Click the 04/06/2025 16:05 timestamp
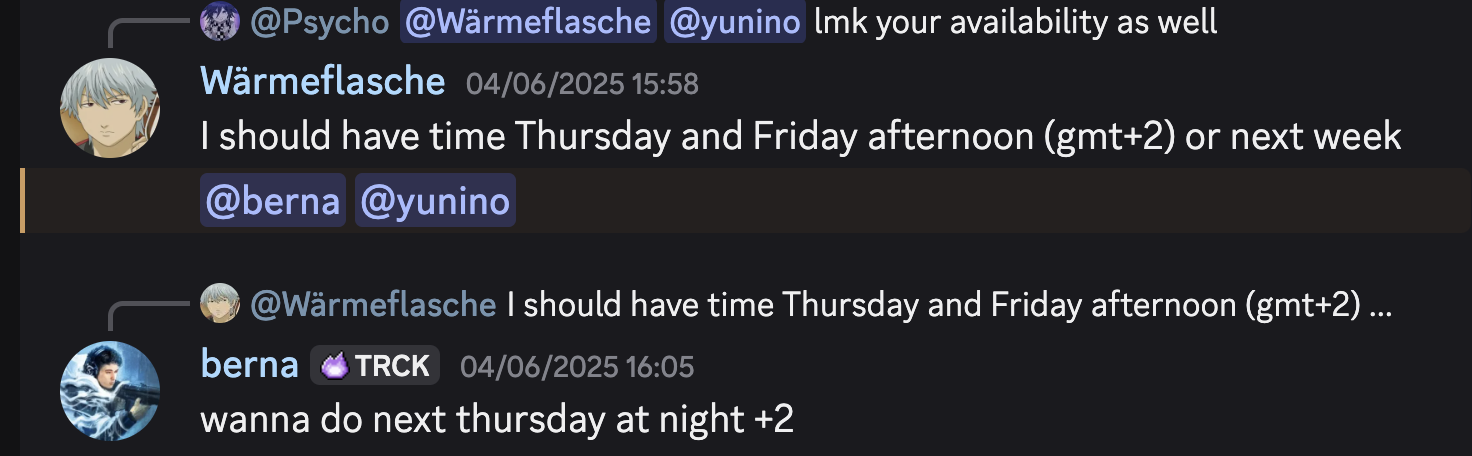Image resolution: width=1472 pixels, height=456 pixels. 577,367
